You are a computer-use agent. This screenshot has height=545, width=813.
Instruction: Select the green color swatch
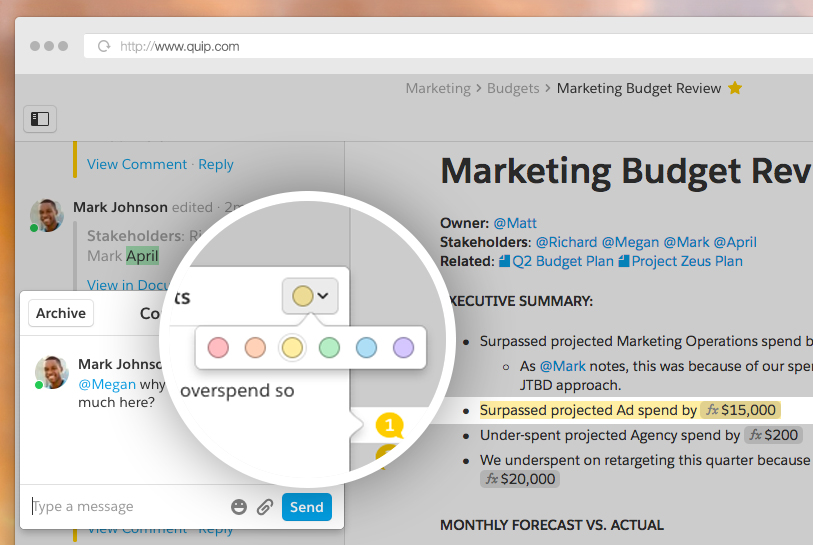click(329, 347)
